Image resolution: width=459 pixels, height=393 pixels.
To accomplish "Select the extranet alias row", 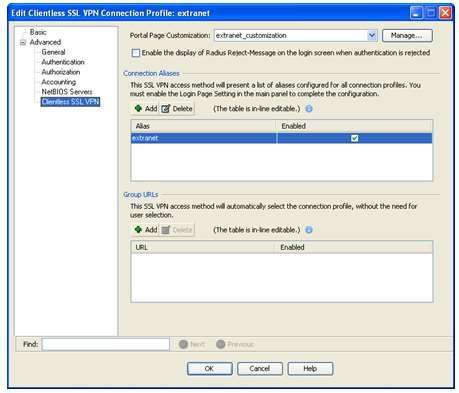I will [x=282, y=138].
